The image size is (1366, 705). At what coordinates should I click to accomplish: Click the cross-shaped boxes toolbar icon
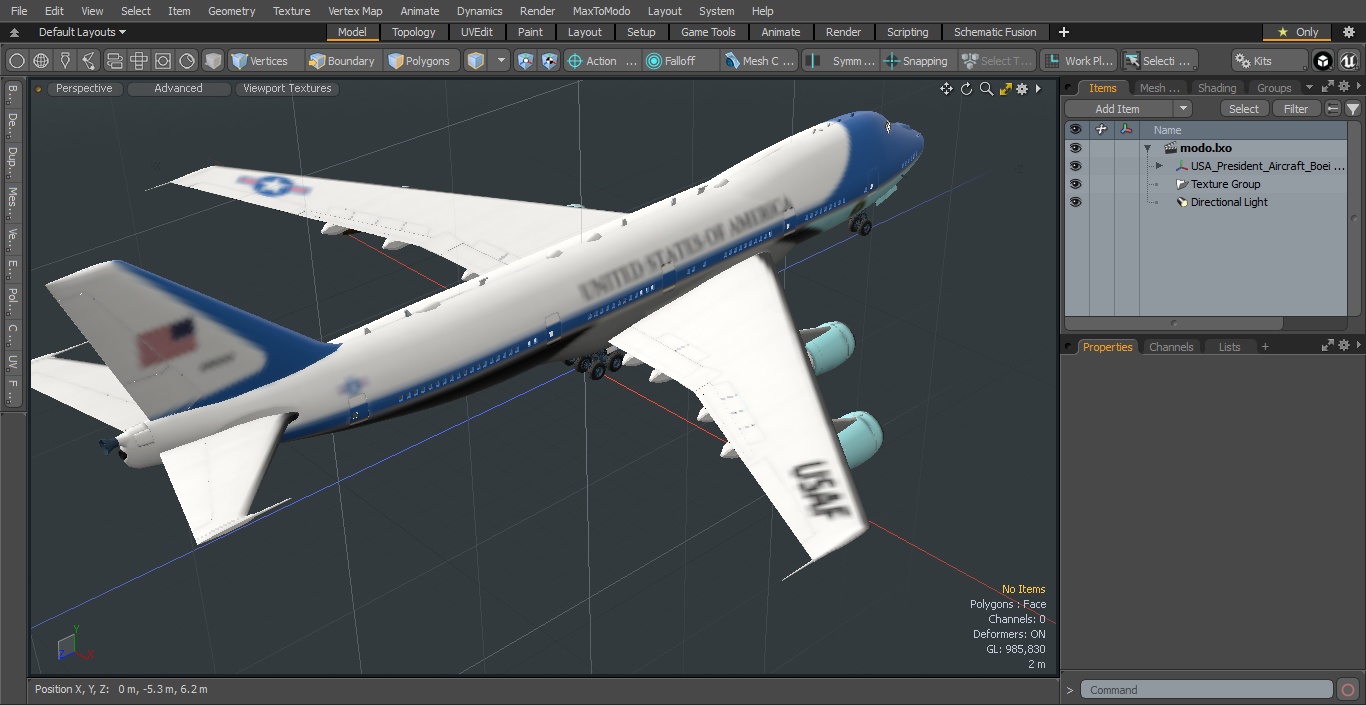tap(139, 61)
